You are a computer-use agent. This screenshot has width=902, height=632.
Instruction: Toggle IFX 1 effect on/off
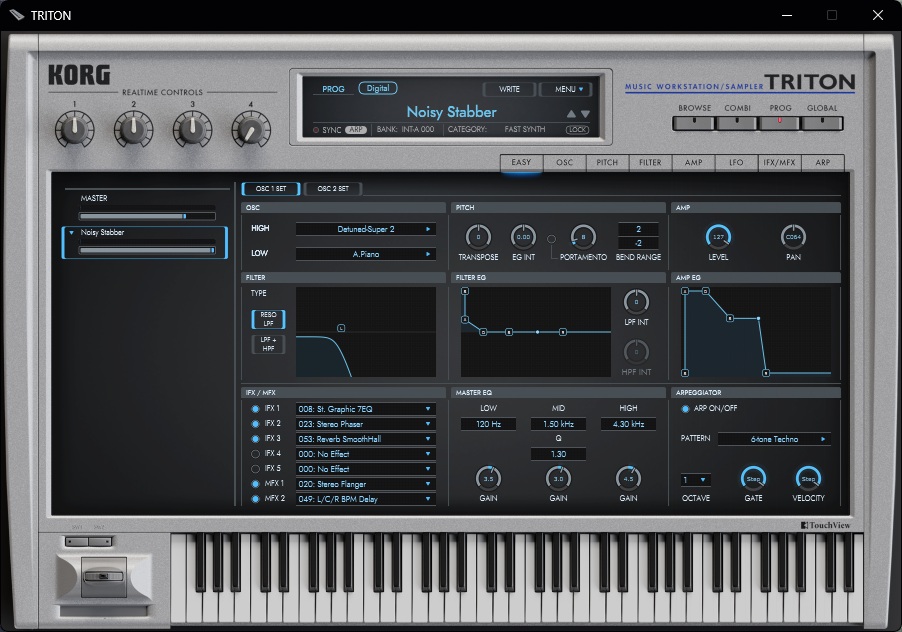coord(255,409)
